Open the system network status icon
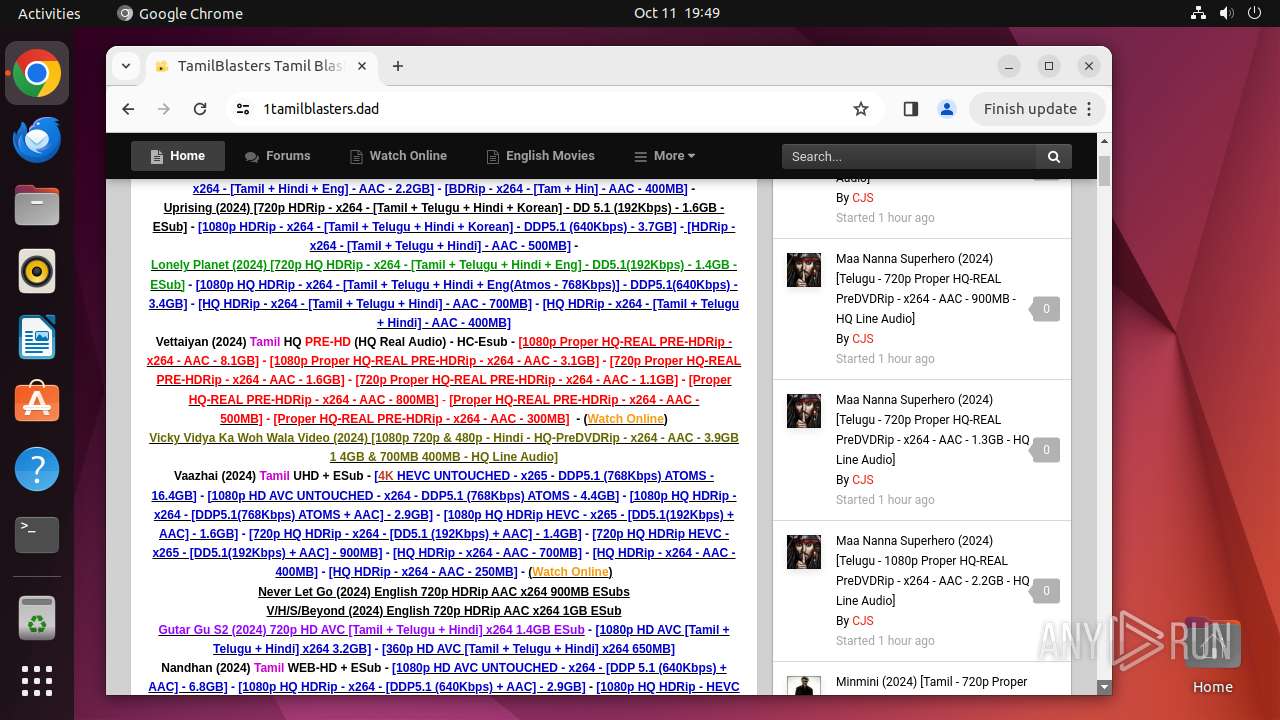This screenshot has width=1280, height=720. coord(1198,13)
